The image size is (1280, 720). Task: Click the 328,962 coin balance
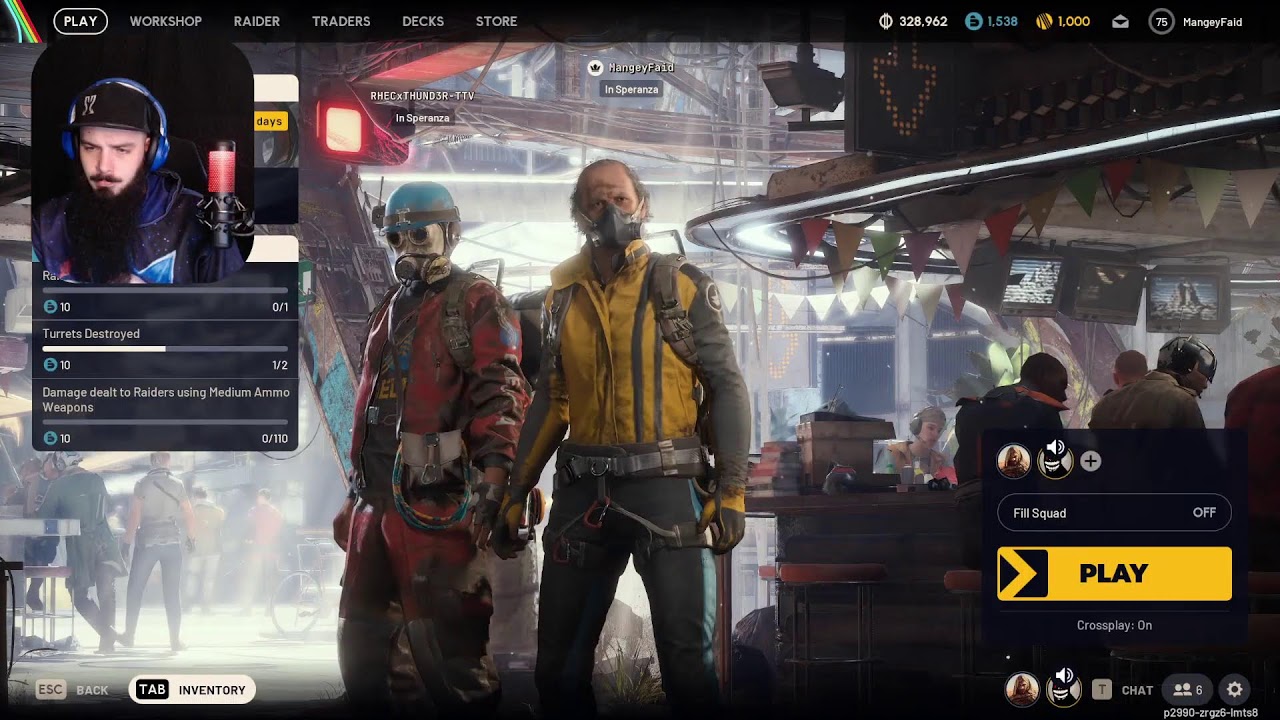click(x=923, y=21)
